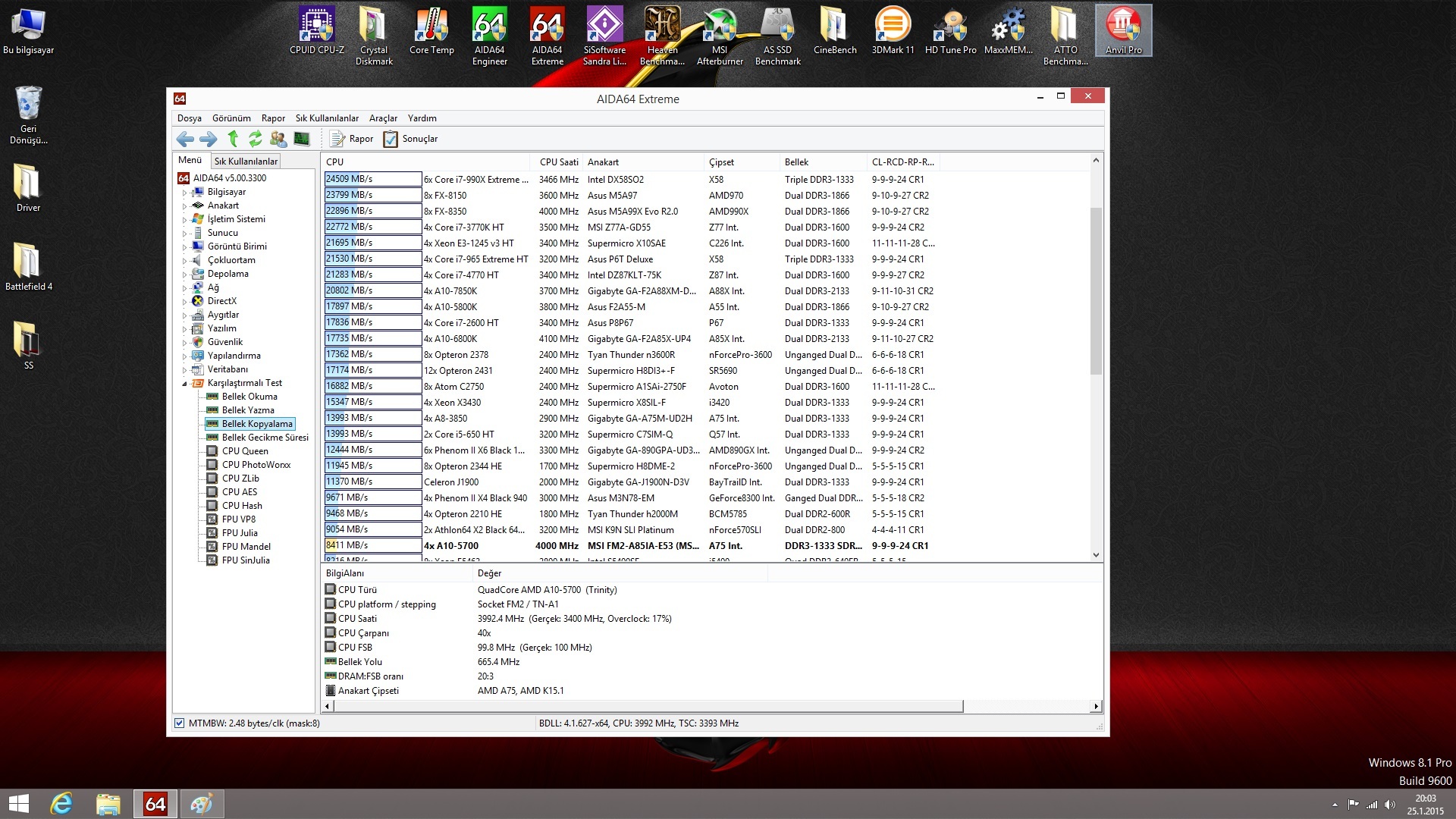The image size is (1456, 819).
Task: Select CPU Hash benchmark
Action: click(242, 506)
